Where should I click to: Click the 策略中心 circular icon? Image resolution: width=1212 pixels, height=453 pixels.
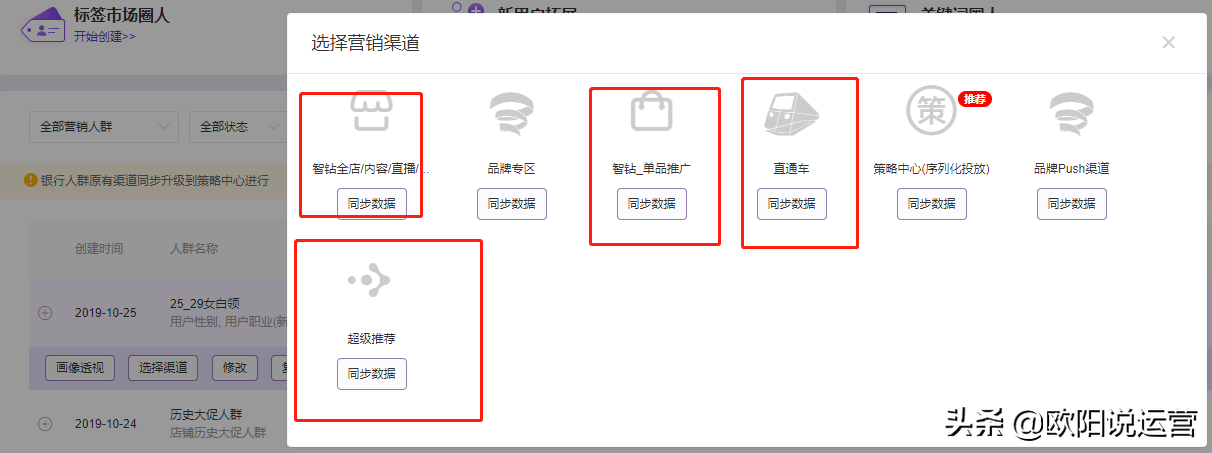[x=931, y=111]
